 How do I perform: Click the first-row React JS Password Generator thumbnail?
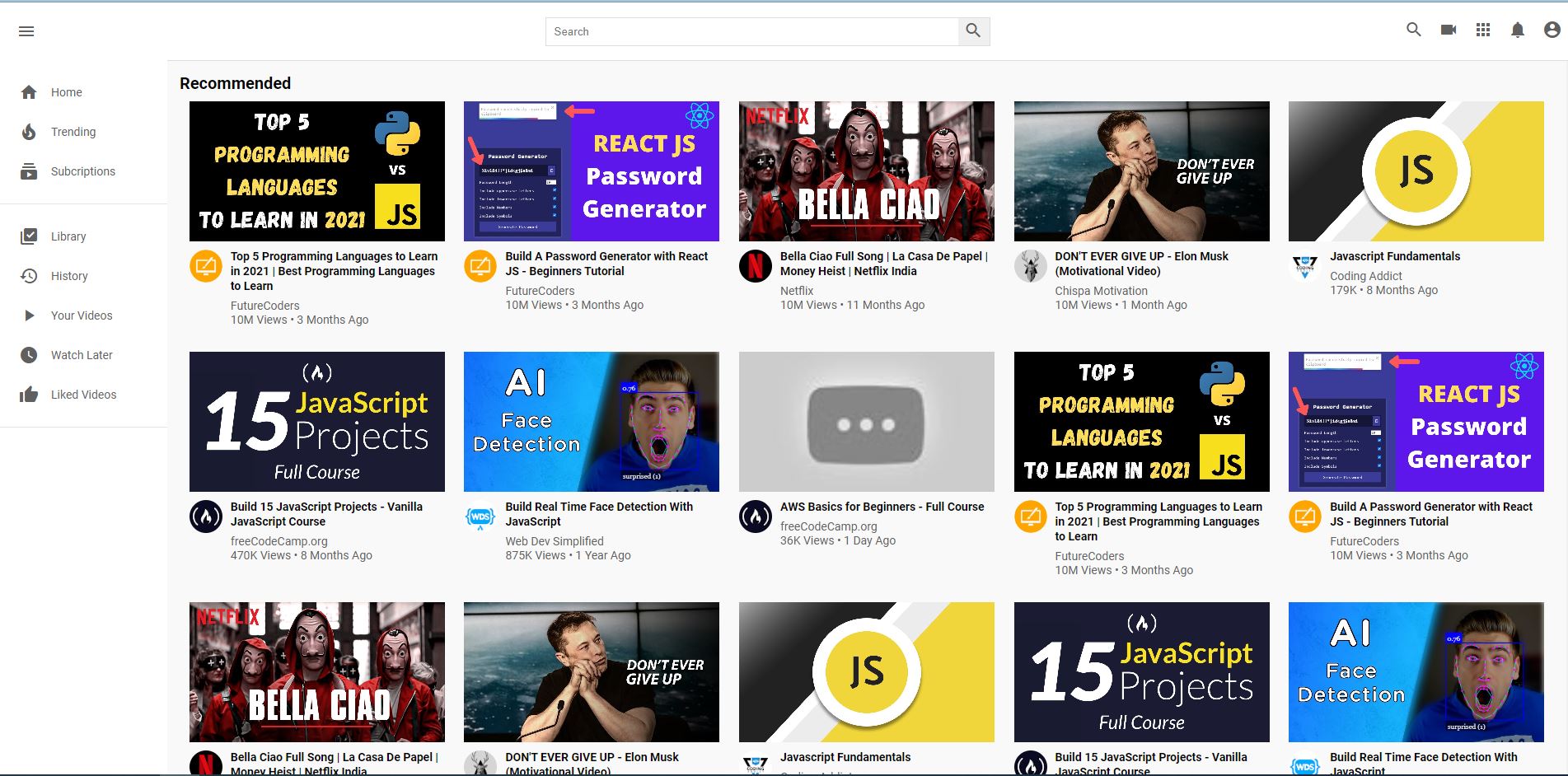tap(592, 171)
